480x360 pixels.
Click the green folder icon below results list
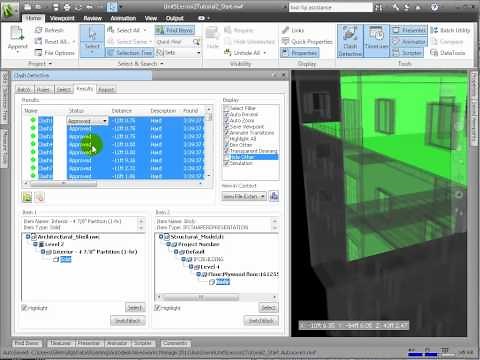(x=27, y=197)
